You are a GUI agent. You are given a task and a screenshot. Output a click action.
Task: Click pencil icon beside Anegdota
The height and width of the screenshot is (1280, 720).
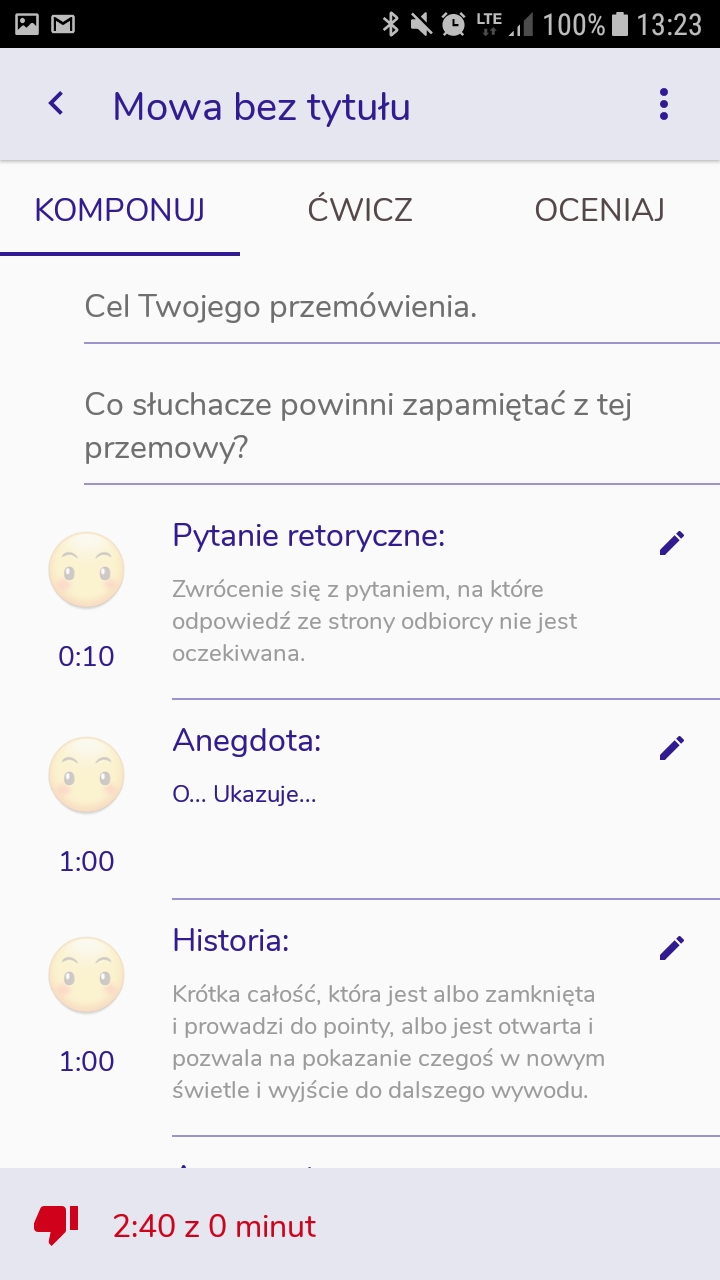[x=672, y=748]
